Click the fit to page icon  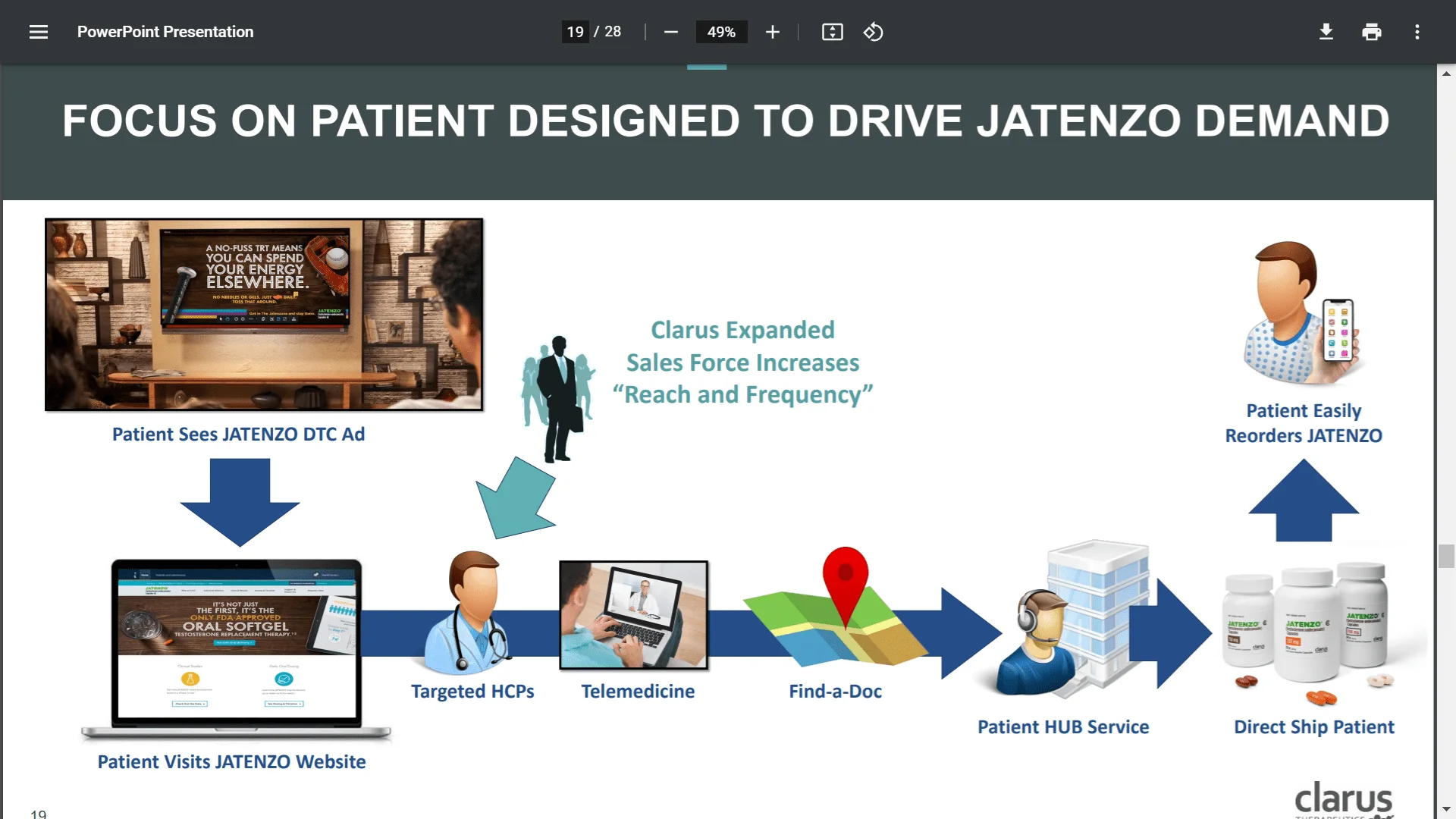pyautogui.click(x=833, y=32)
